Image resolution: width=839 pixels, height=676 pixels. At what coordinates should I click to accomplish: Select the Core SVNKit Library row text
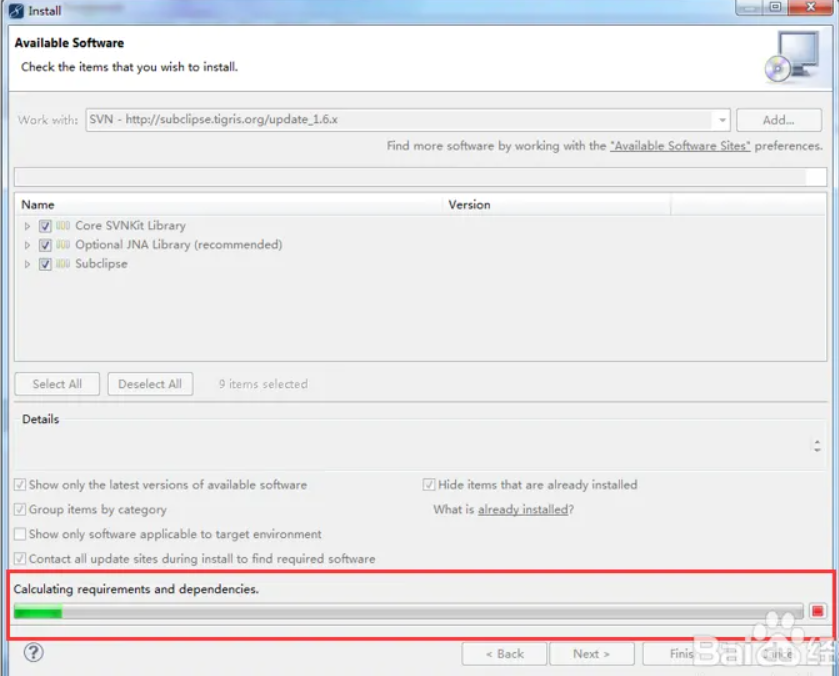click(x=131, y=225)
